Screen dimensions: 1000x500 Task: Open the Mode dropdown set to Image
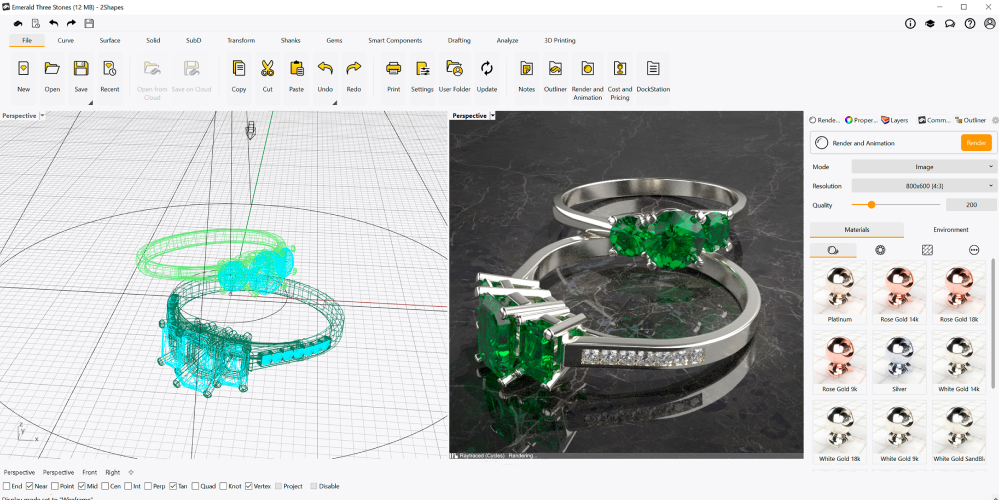(x=923, y=166)
